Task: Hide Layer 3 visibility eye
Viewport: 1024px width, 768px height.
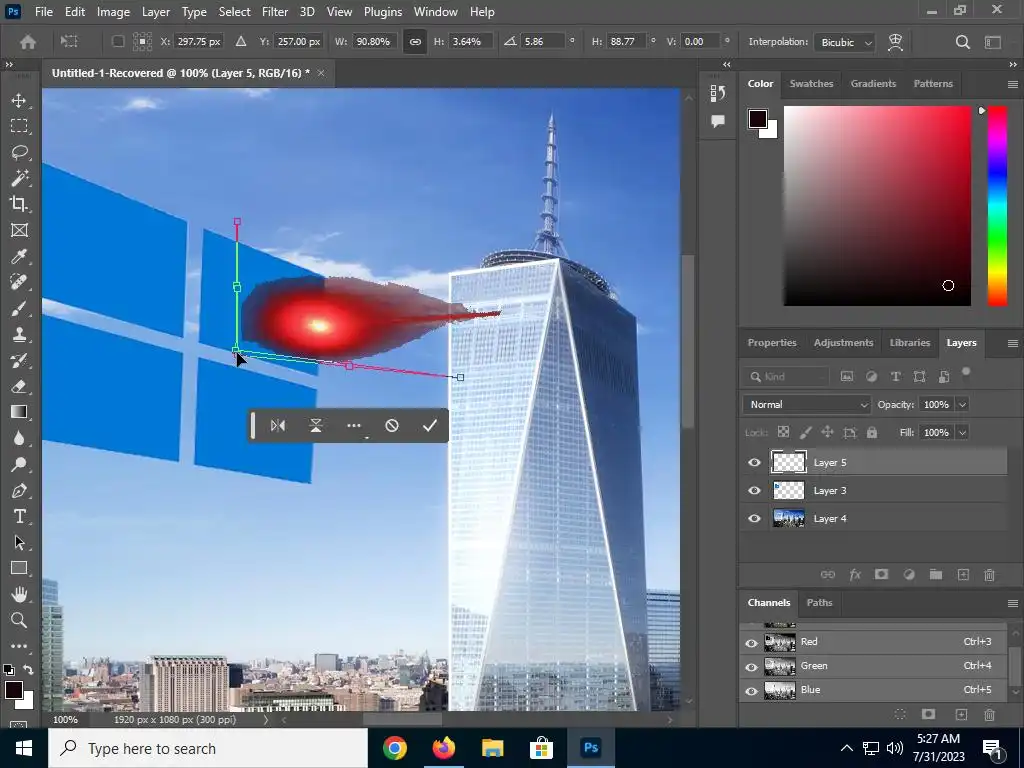Action: point(754,490)
